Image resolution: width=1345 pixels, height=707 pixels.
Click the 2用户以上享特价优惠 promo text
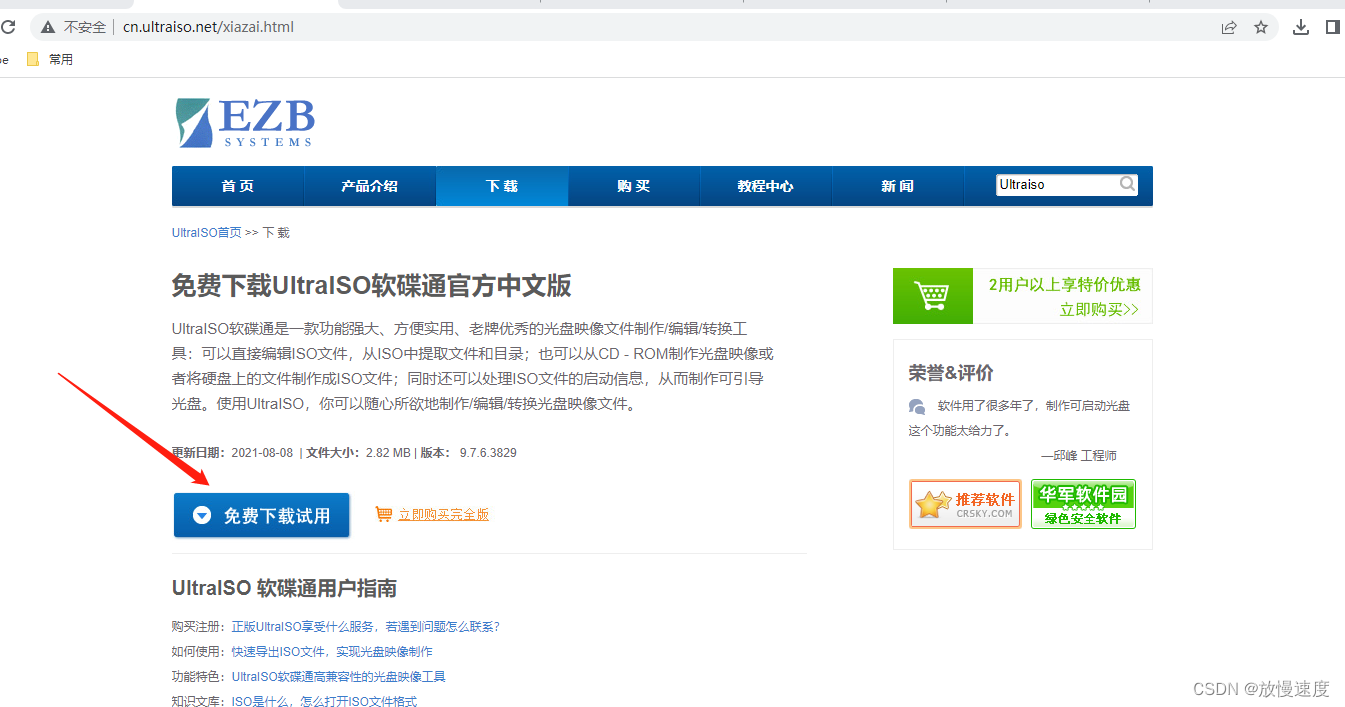tap(1064, 285)
